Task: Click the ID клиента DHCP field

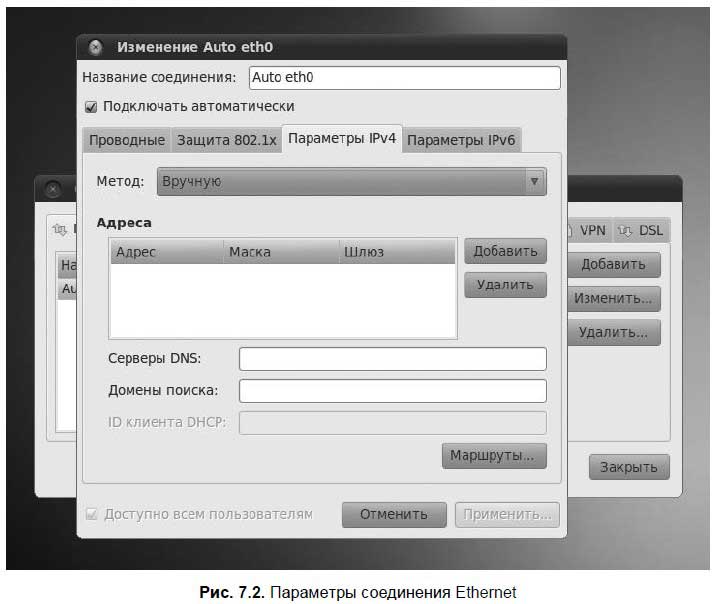Action: click(393, 423)
